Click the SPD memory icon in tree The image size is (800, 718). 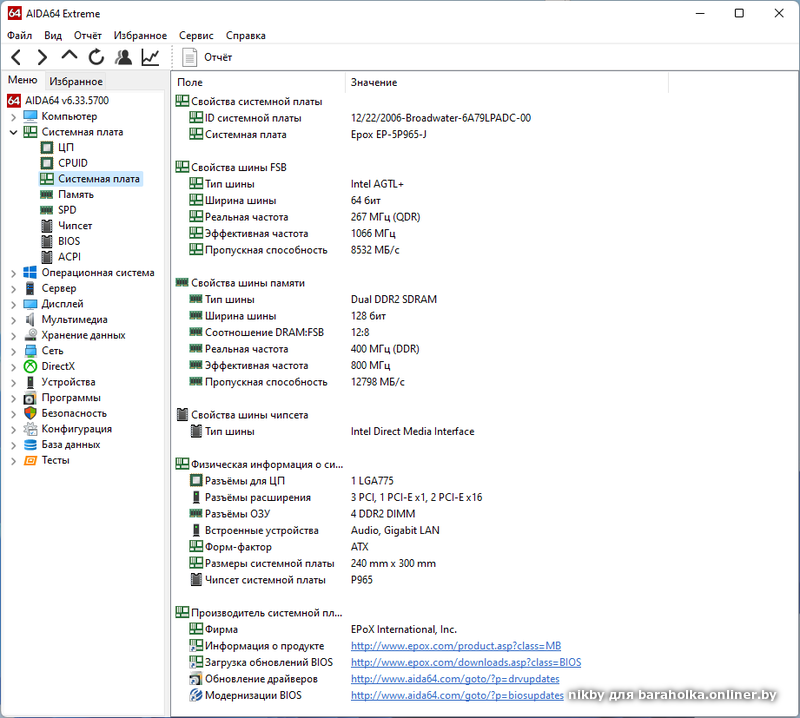click(47, 210)
